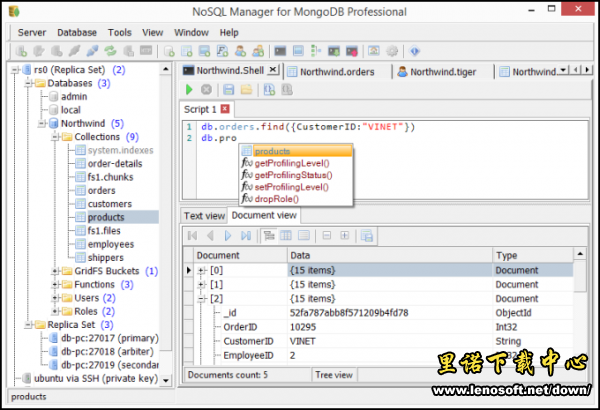
Task: Expand document [1] in results
Action: (x=201, y=285)
